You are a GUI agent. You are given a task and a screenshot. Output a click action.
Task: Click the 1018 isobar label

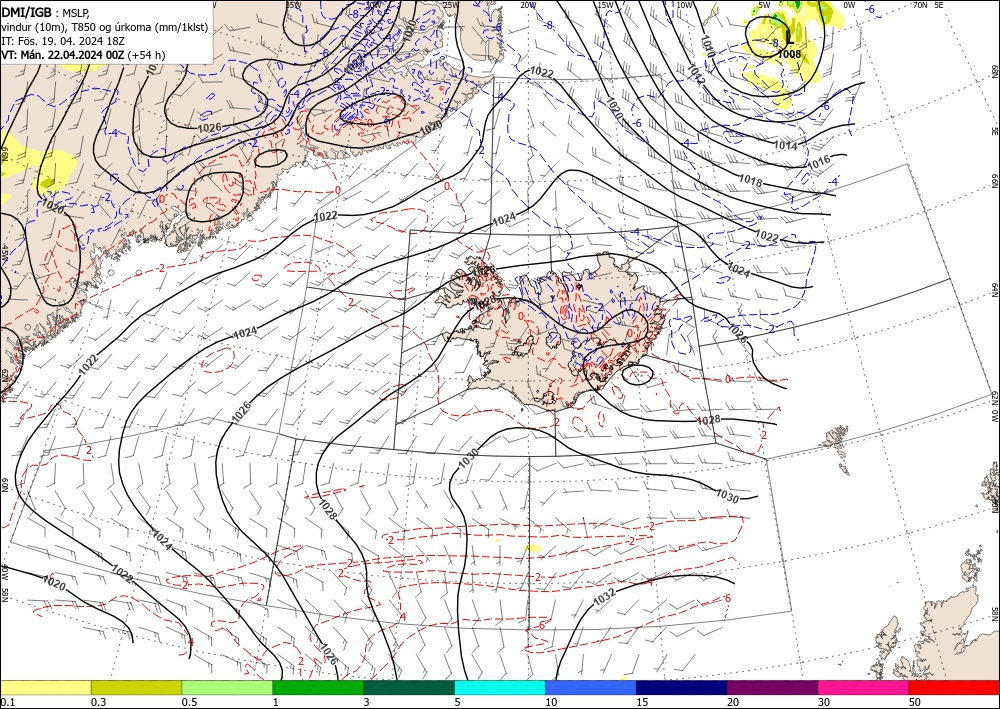coord(751,181)
